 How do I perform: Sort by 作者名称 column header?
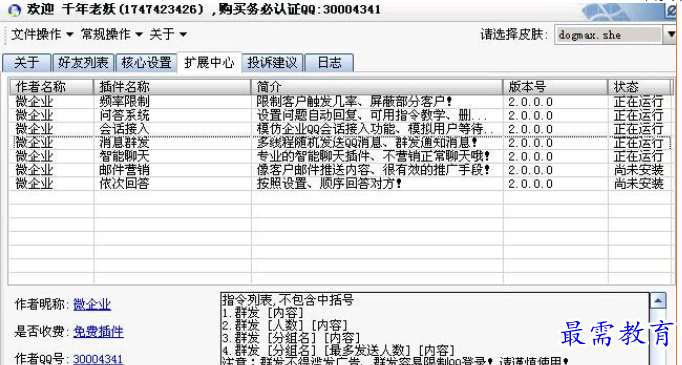(x=51, y=87)
